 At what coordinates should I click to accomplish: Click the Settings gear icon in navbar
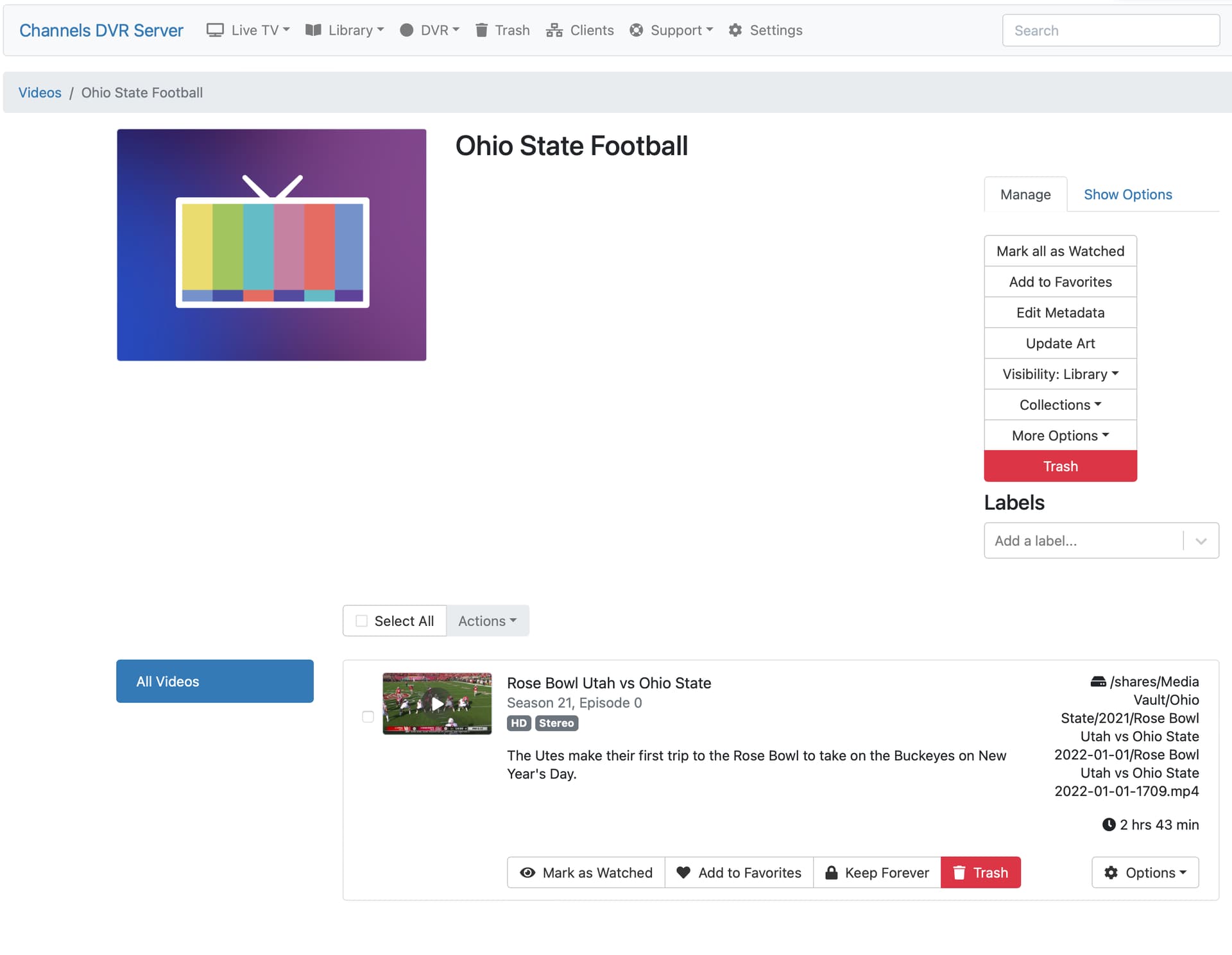coord(735,30)
